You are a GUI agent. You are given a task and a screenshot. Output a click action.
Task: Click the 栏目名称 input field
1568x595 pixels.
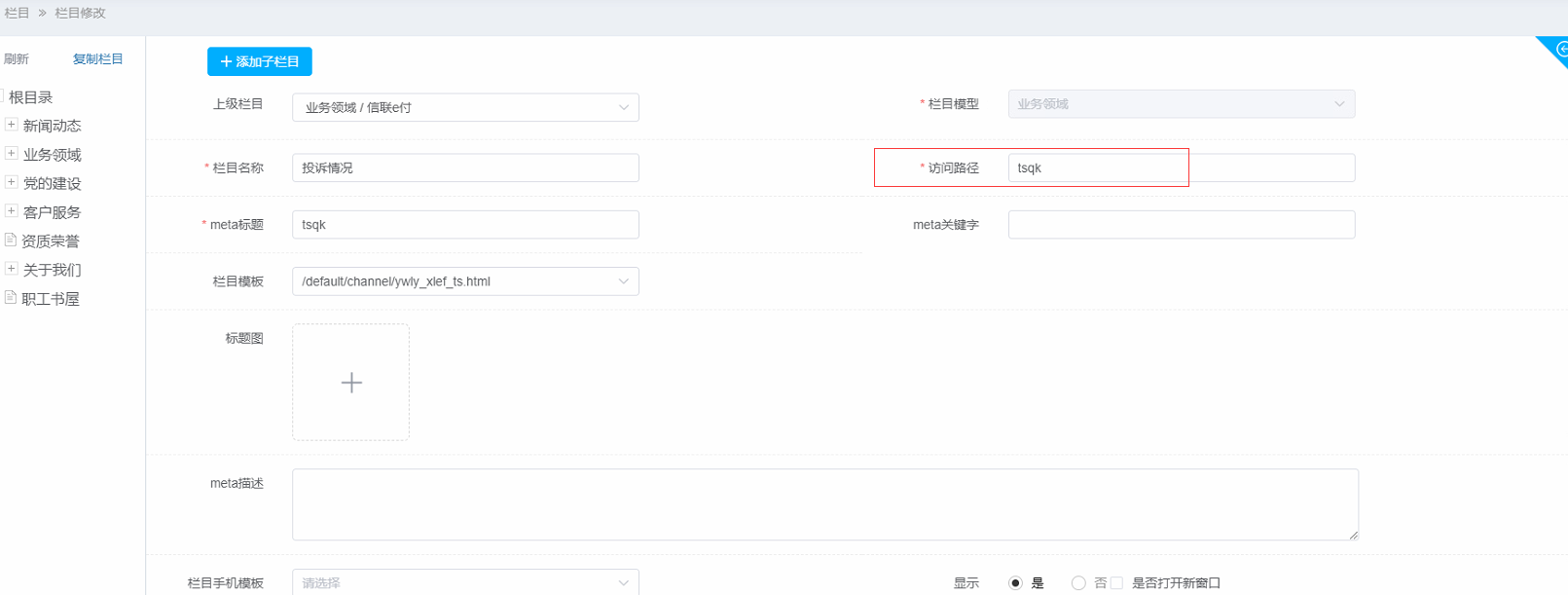coord(465,167)
